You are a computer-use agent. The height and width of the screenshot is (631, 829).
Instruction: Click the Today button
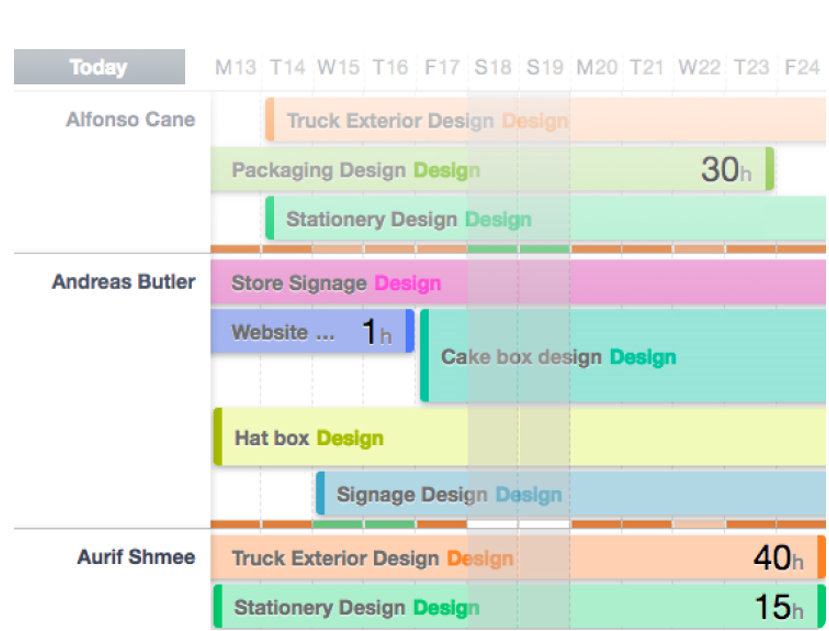pyautogui.click(x=99, y=67)
